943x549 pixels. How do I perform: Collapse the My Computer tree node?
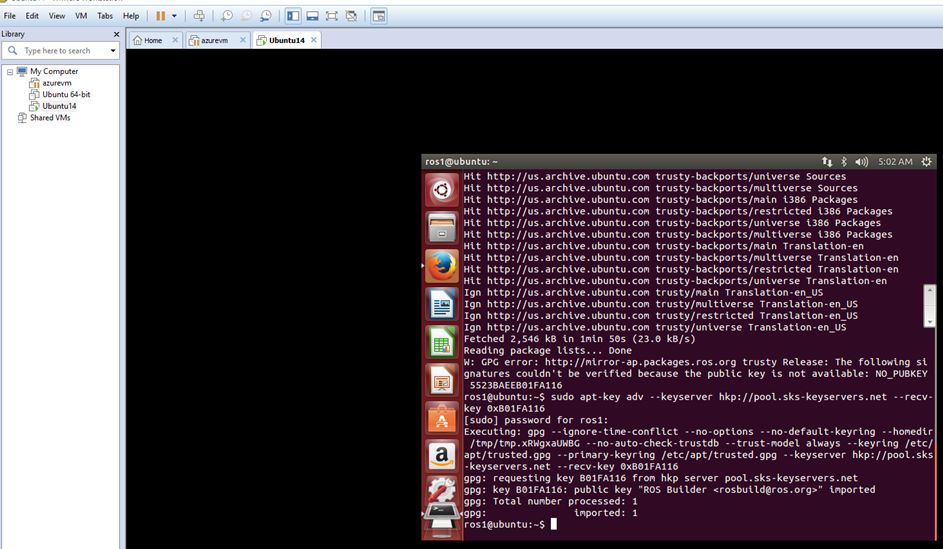coord(10,72)
